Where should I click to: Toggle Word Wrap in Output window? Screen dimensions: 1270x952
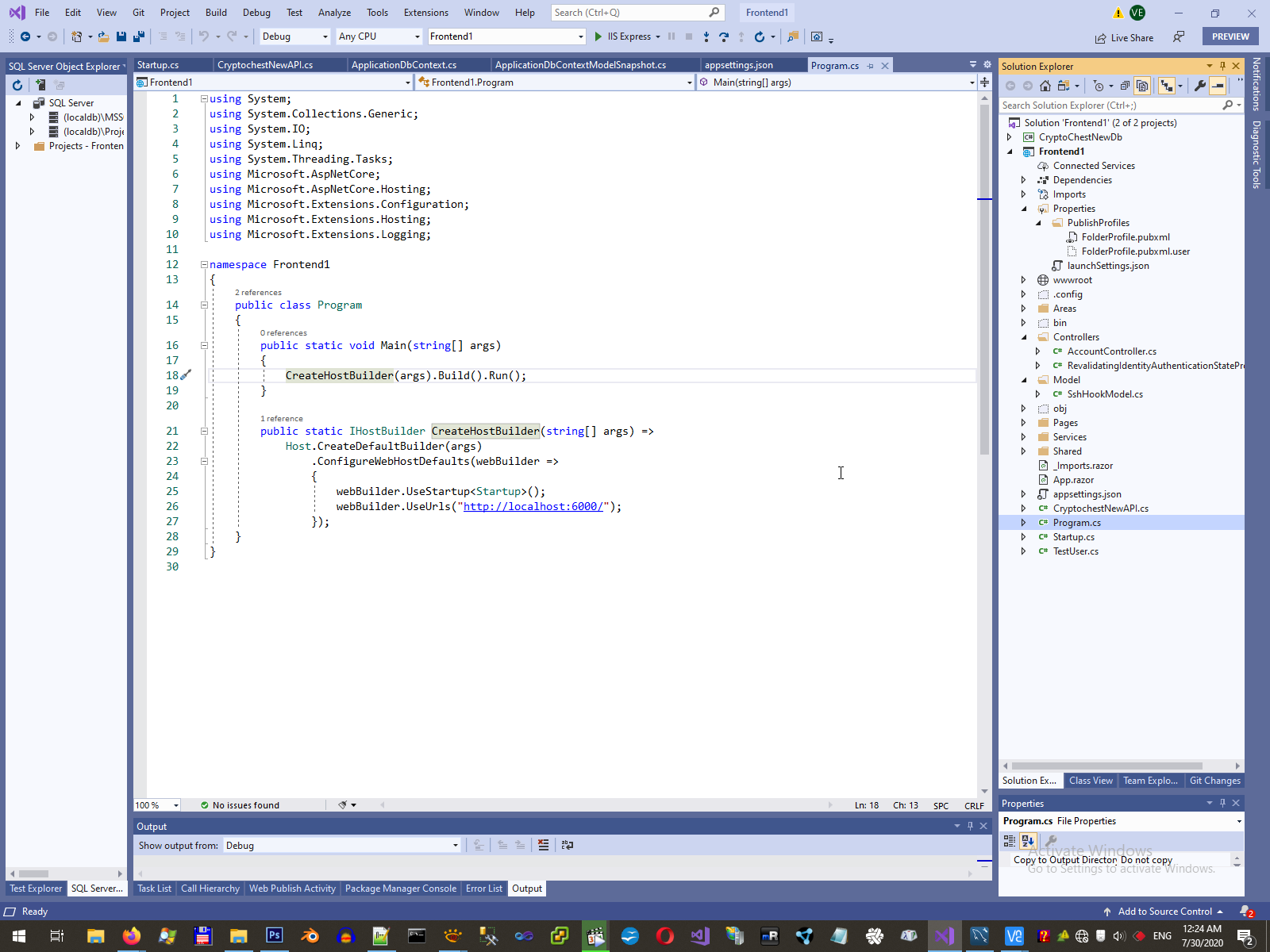pyautogui.click(x=568, y=845)
